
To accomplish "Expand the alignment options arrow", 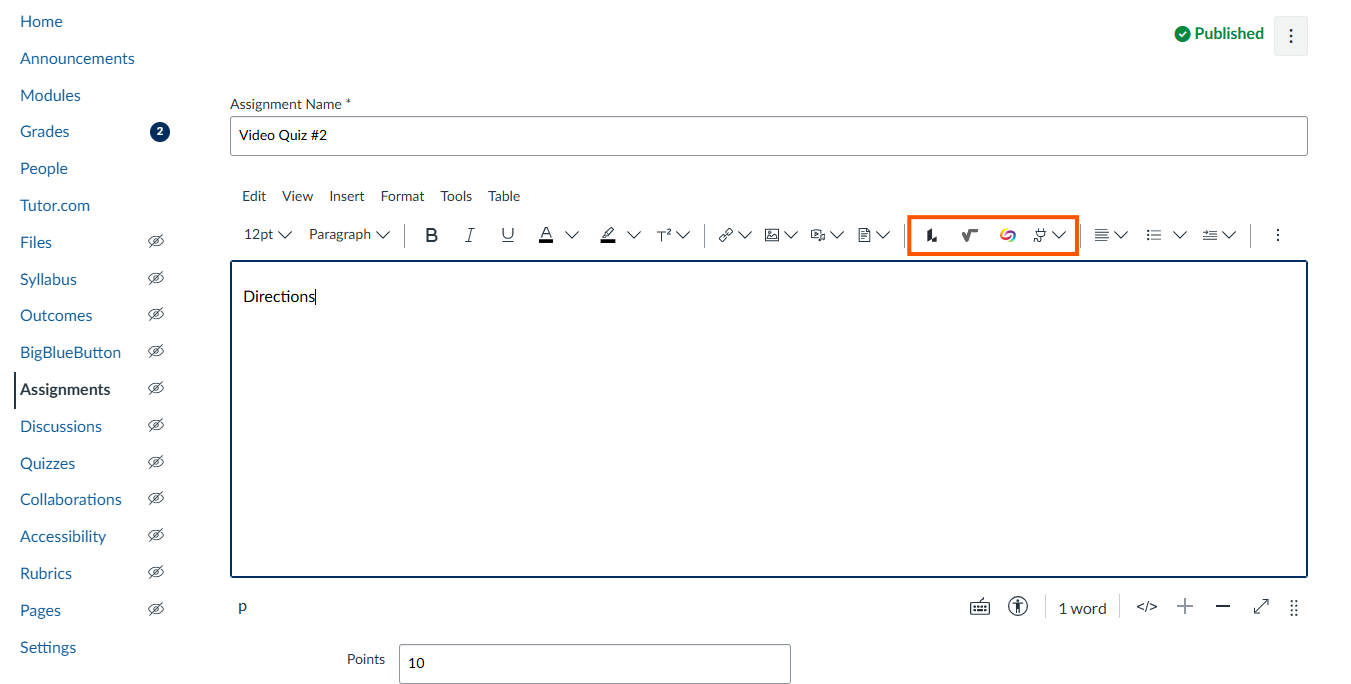I will click(1121, 235).
